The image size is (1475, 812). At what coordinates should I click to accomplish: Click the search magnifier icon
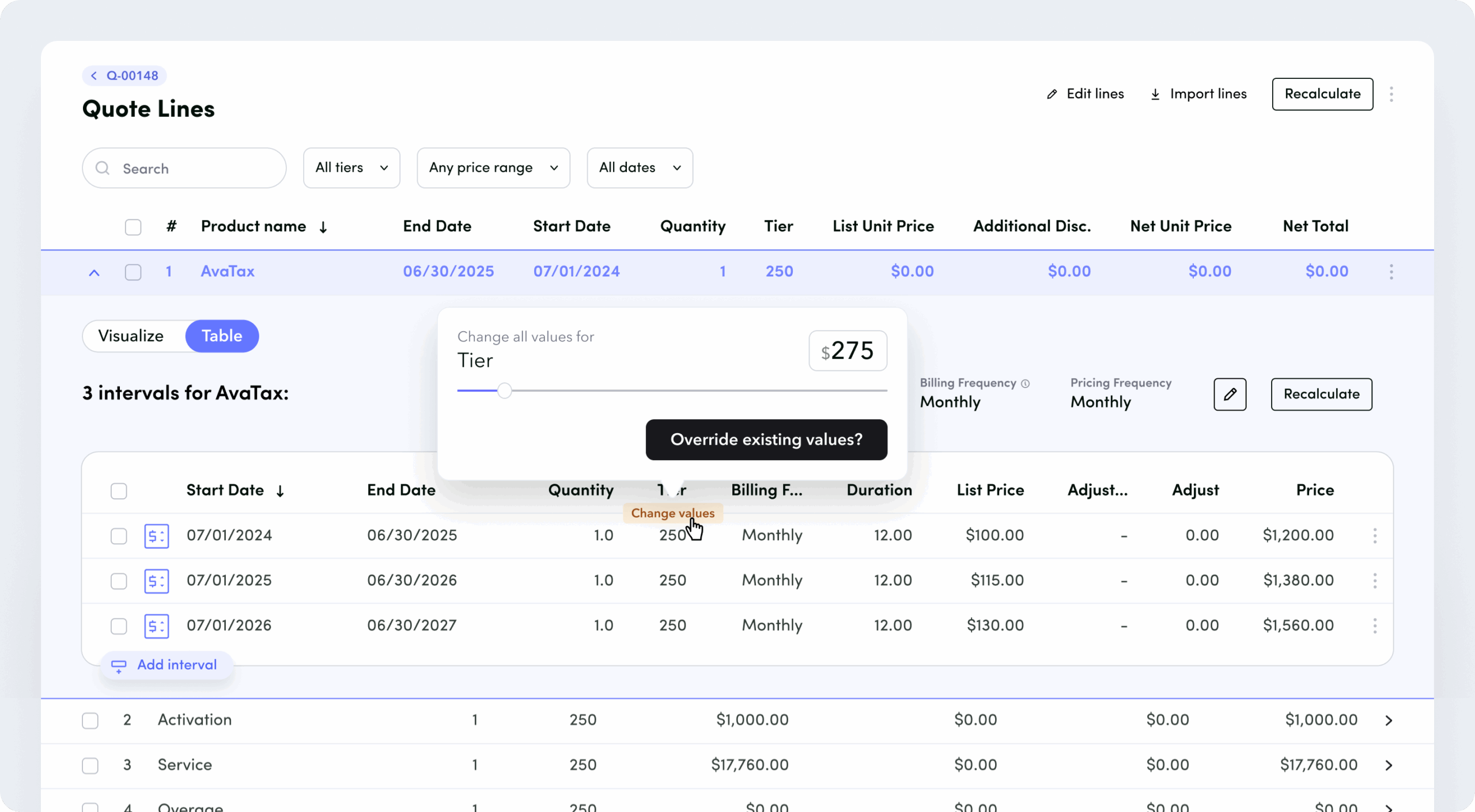point(103,168)
